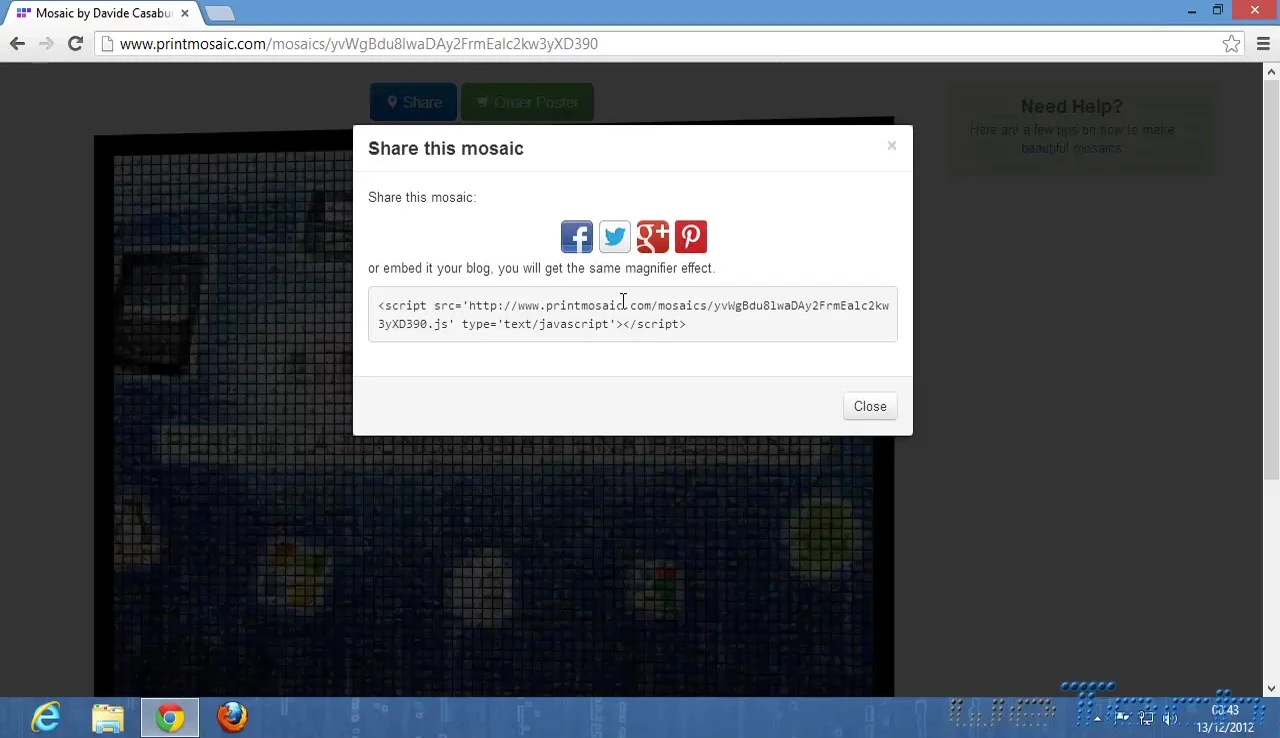
Task: Share the mosaic on Facebook
Action: tap(576, 236)
